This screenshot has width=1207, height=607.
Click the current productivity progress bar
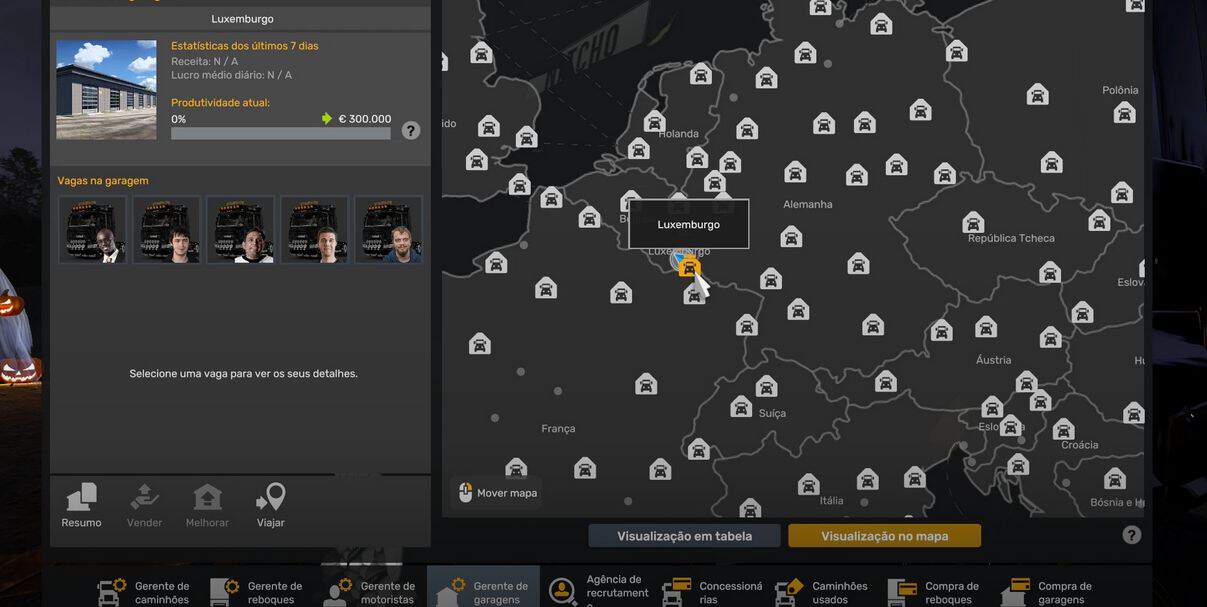click(281, 133)
